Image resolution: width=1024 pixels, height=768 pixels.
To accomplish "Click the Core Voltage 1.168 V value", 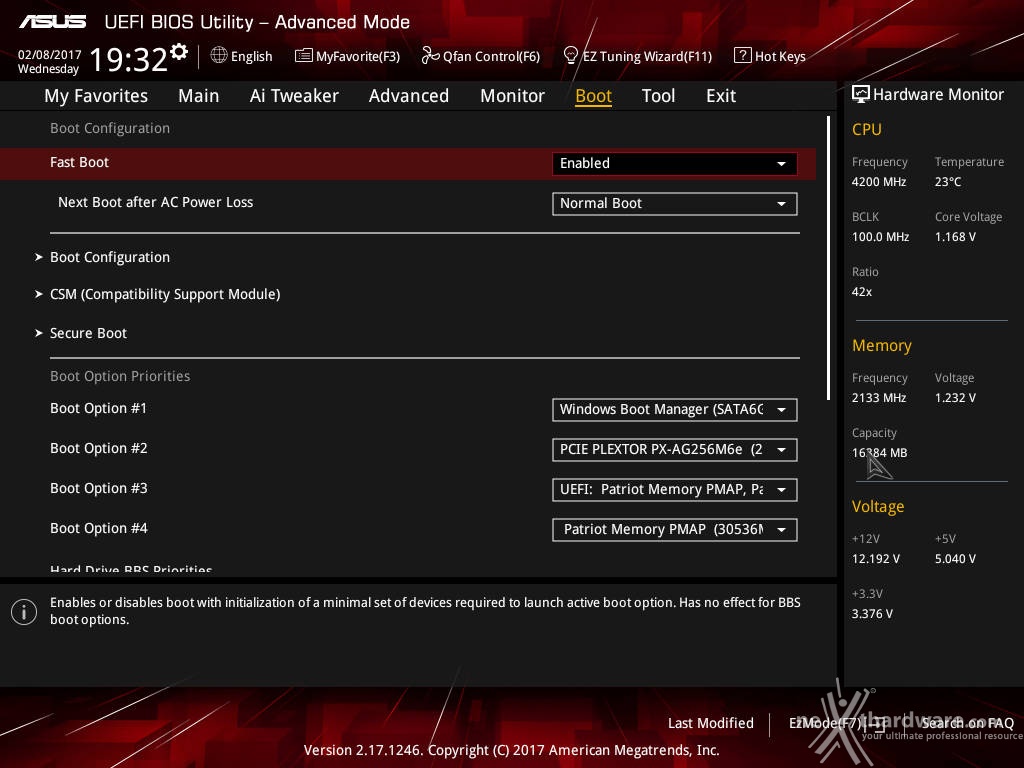I will pos(955,237).
